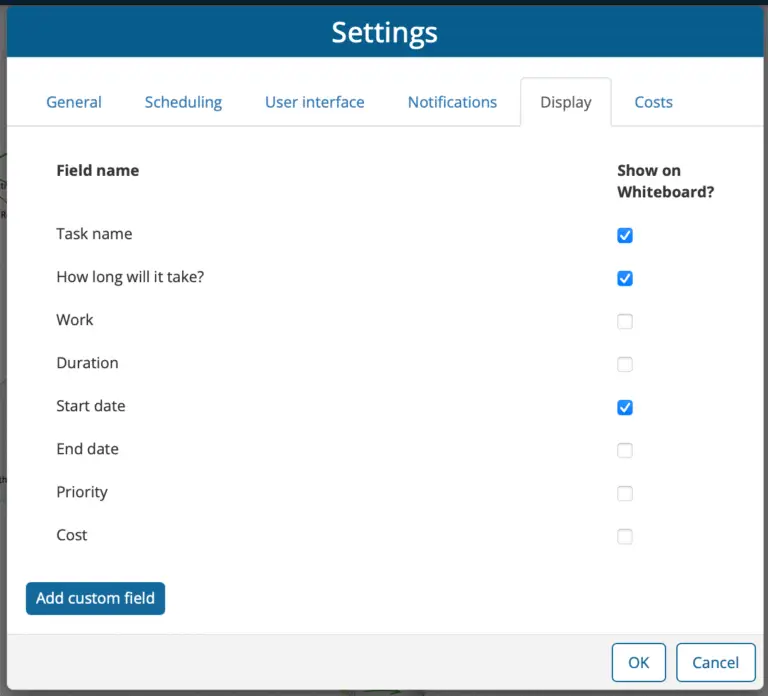Uncheck the Task name whiteboard checkbox

point(624,236)
